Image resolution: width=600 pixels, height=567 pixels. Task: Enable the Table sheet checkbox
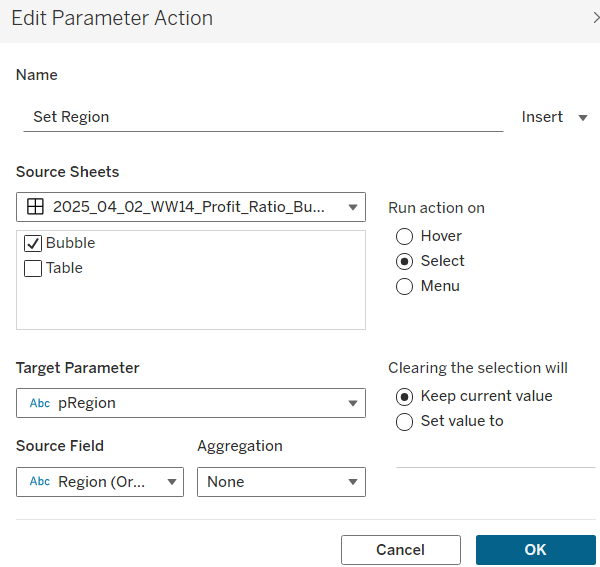pos(33,268)
